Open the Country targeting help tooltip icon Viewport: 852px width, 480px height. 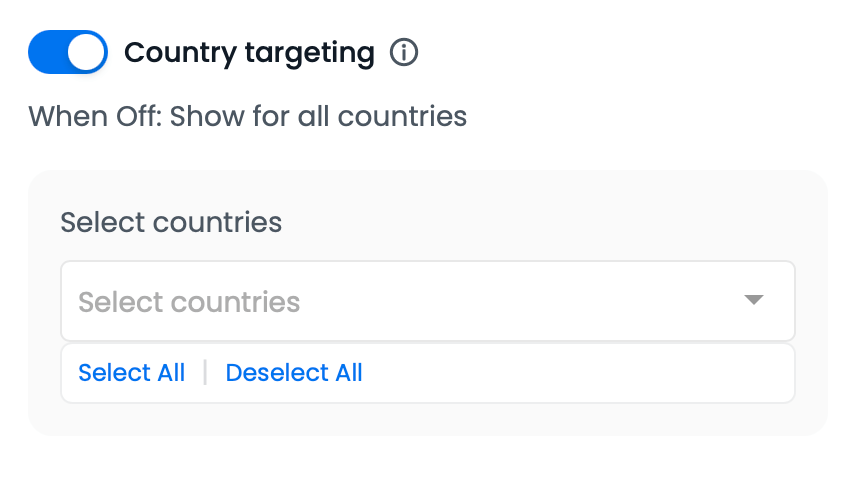403,53
